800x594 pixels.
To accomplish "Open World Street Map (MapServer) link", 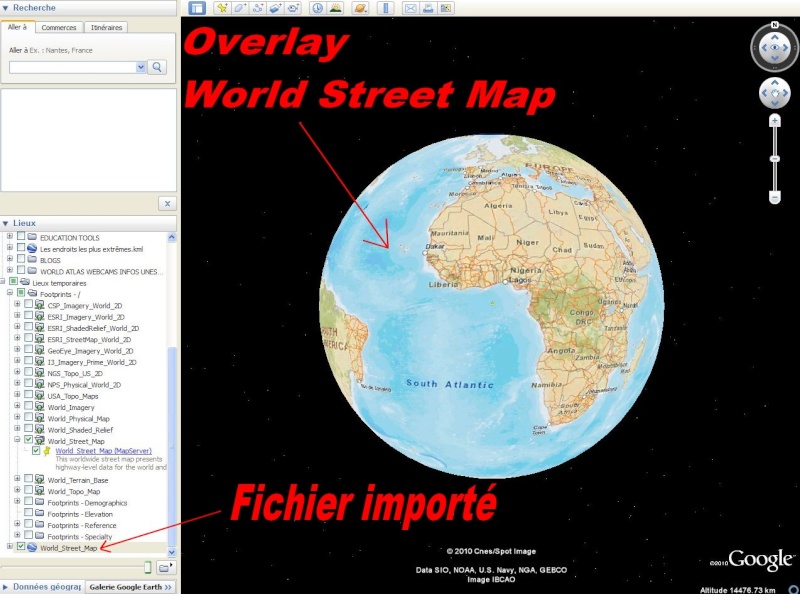I will click(x=104, y=451).
